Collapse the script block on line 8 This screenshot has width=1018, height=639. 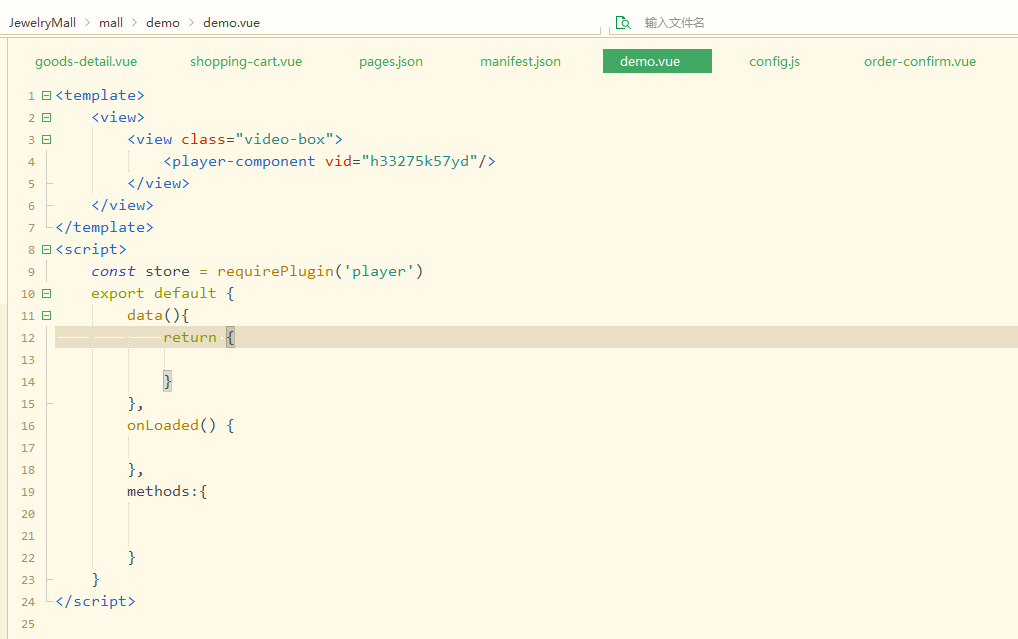tap(46, 249)
